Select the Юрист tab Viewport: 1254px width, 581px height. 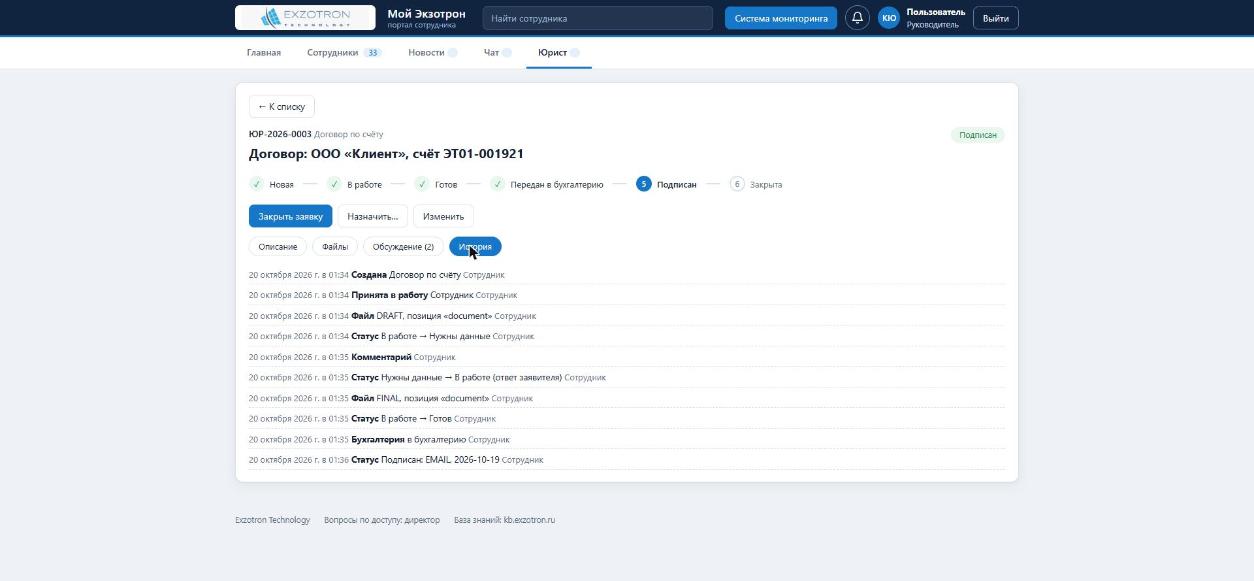coord(559,52)
